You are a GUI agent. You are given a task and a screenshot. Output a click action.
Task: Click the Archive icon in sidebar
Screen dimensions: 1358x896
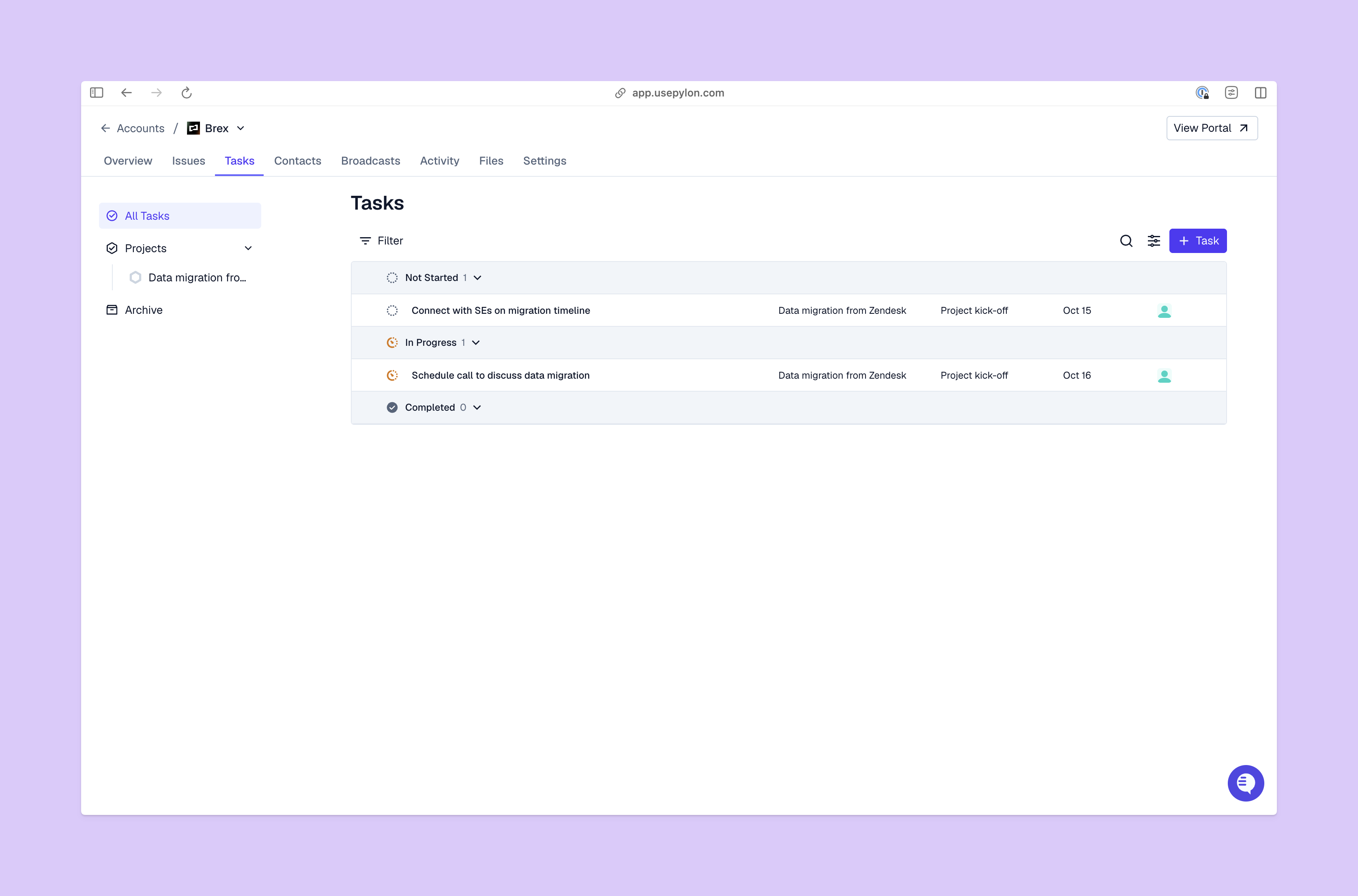click(112, 309)
